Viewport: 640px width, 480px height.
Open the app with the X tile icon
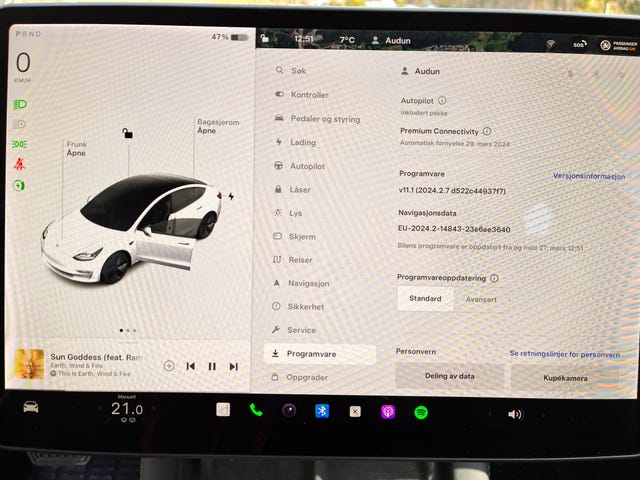(355, 412)
